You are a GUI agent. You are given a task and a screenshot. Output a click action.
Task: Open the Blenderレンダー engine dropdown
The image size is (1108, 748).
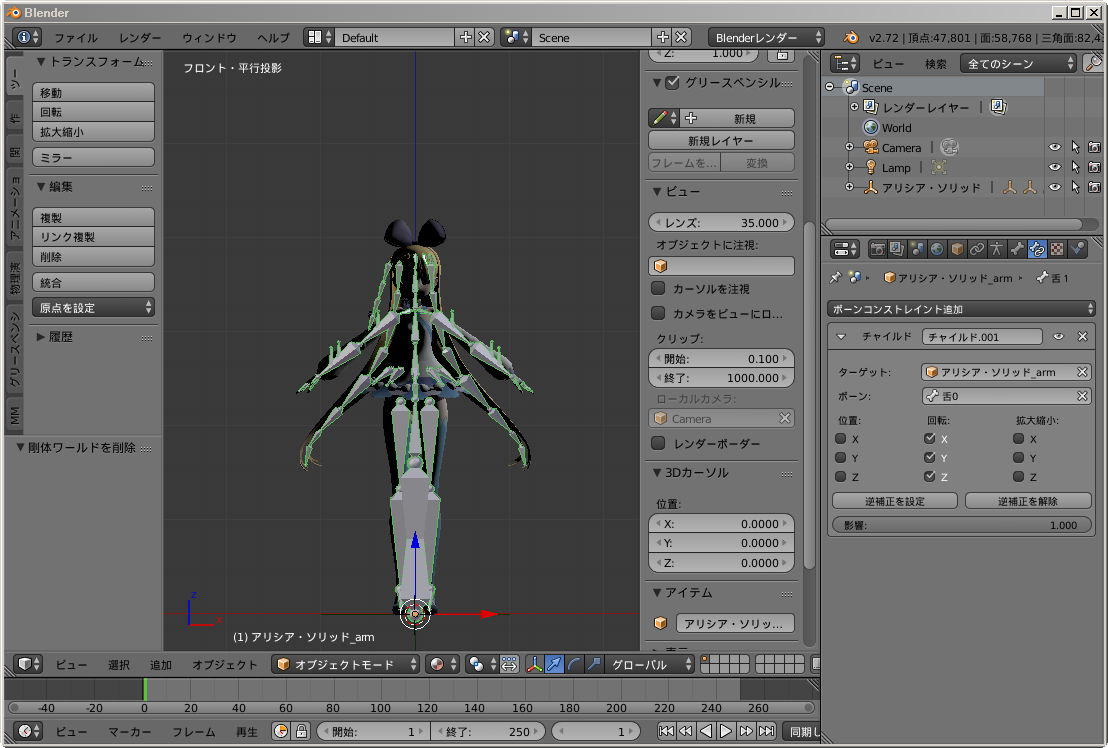766,37
